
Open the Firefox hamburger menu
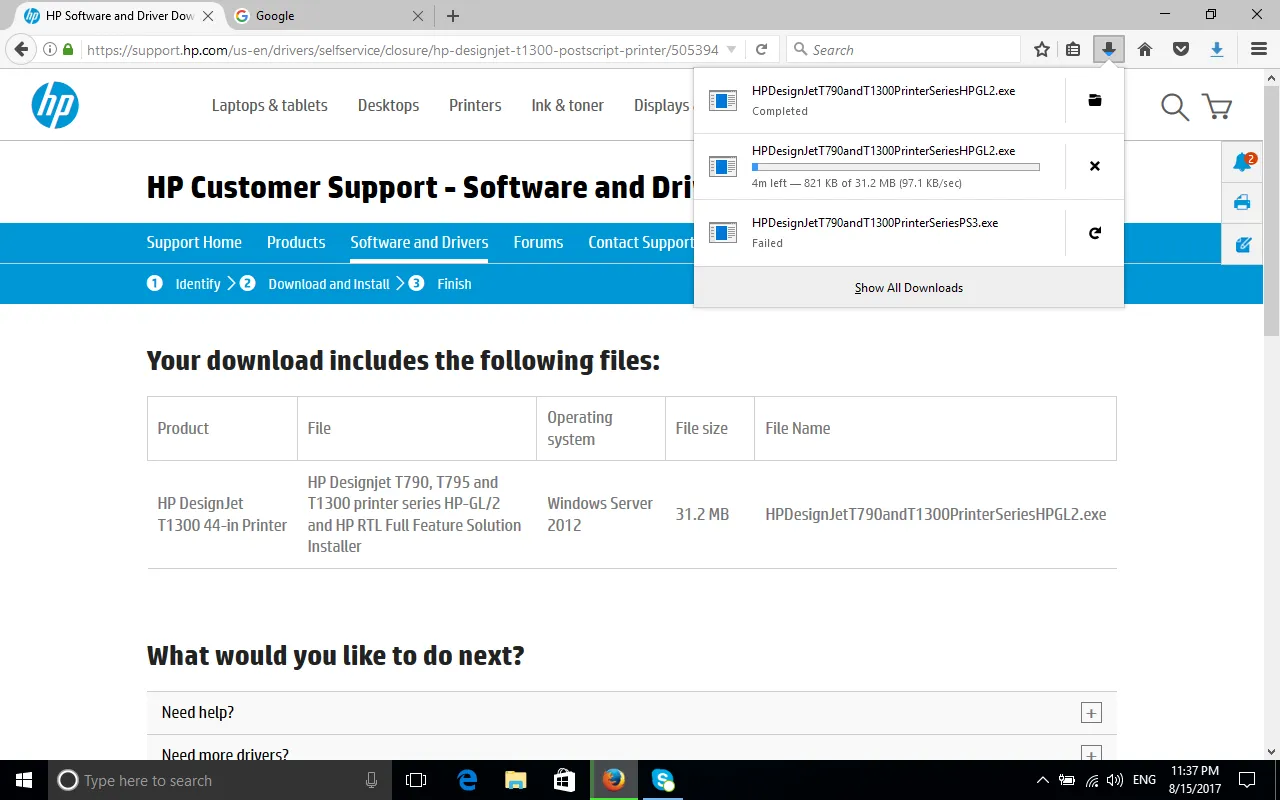(x=1259, y=49)
